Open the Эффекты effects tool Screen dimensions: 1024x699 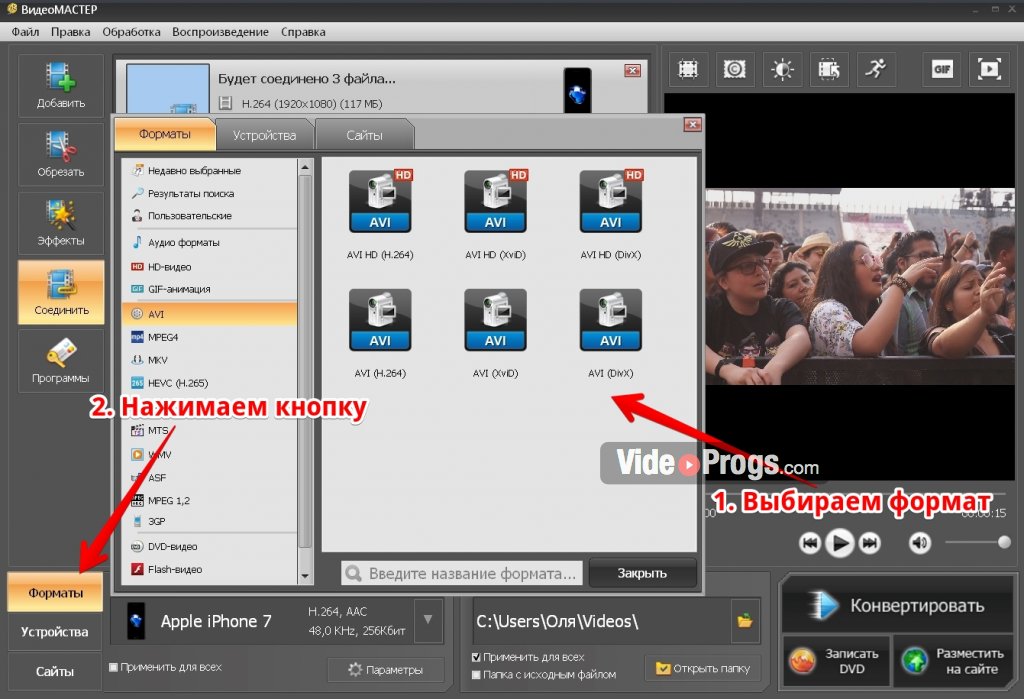coord(61,223)
